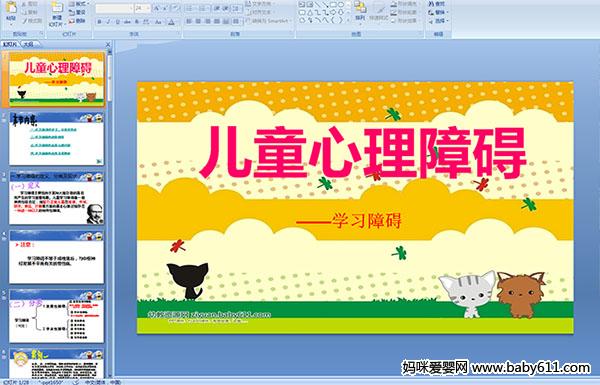The height and width of the screenshot is (385, 600).
Task: Open the font name combo box
Action: pos(114,8)
